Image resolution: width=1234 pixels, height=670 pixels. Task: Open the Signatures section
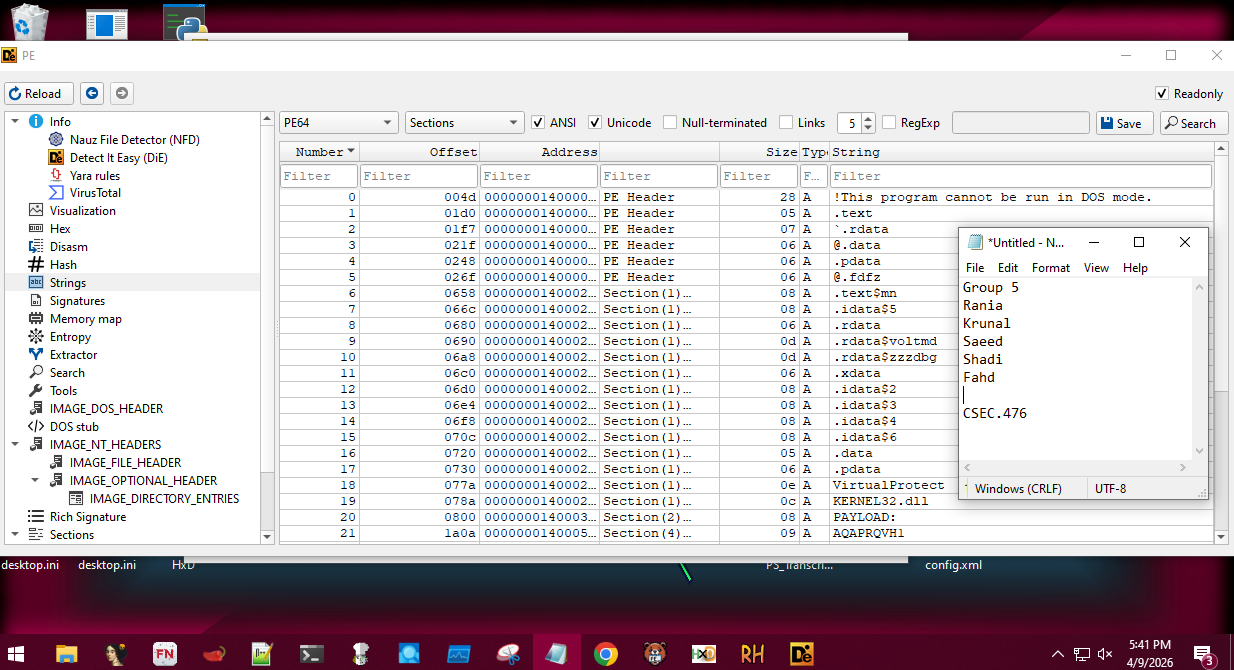[x=77, y=301]
